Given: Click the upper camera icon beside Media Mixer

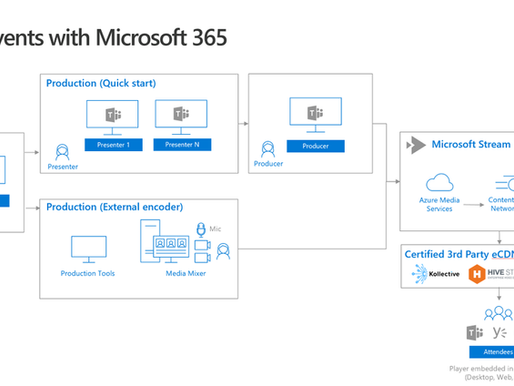Looking at the screenshot, I should [202, 245].
